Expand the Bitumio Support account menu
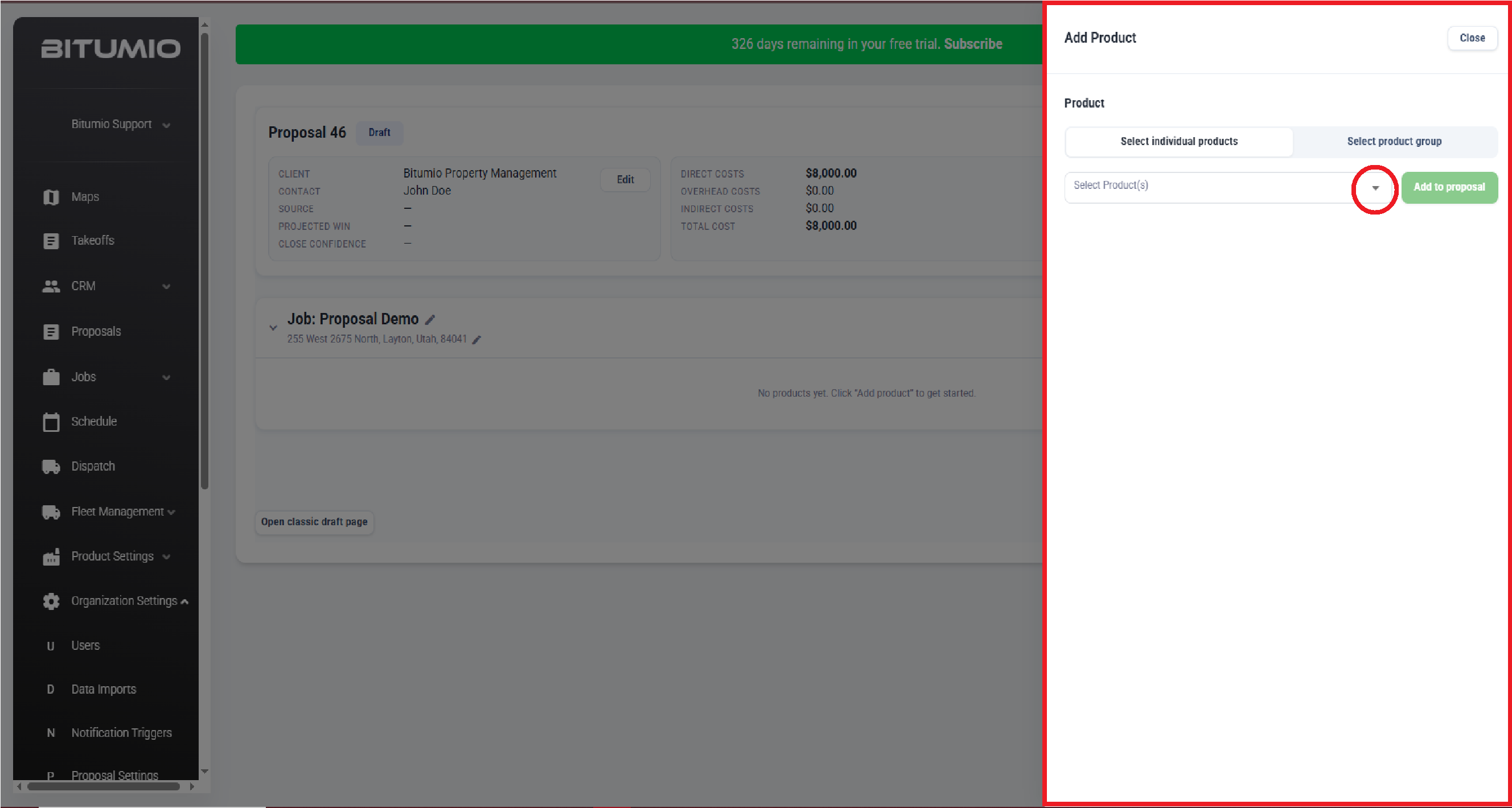 coord(167,126)
